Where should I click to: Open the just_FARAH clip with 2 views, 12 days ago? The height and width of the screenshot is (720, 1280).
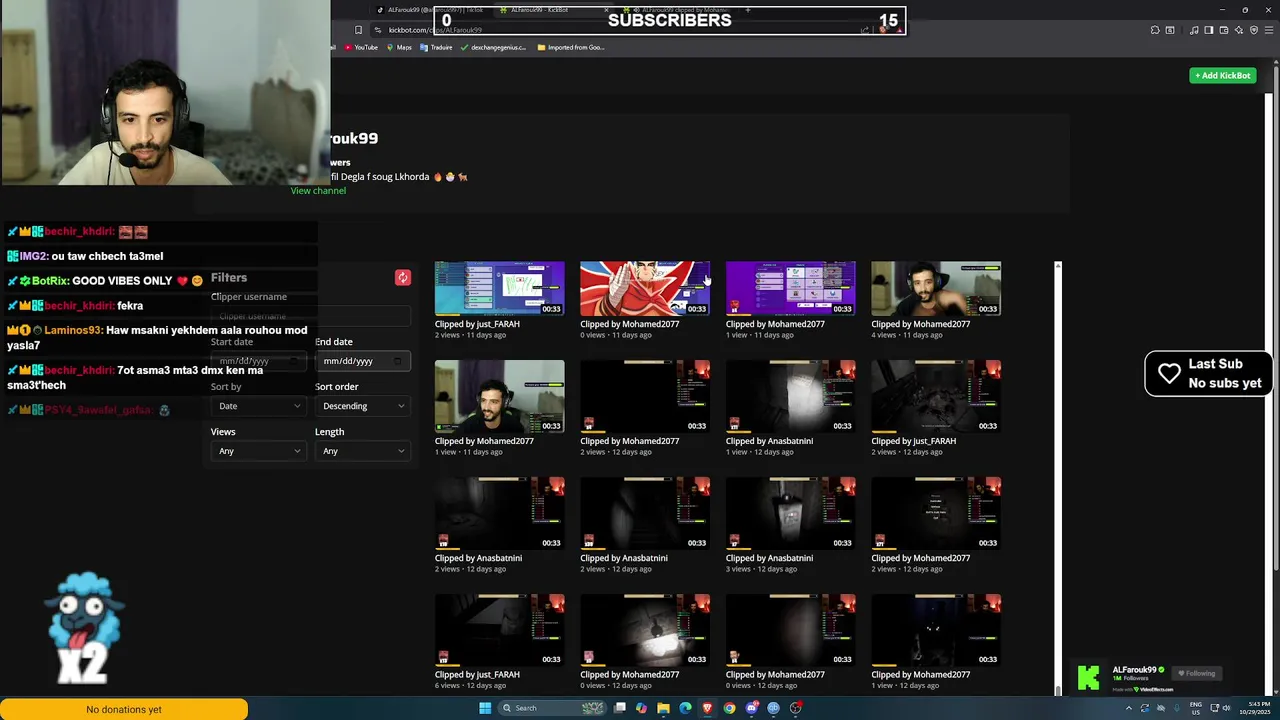click(x=936, y=396)
